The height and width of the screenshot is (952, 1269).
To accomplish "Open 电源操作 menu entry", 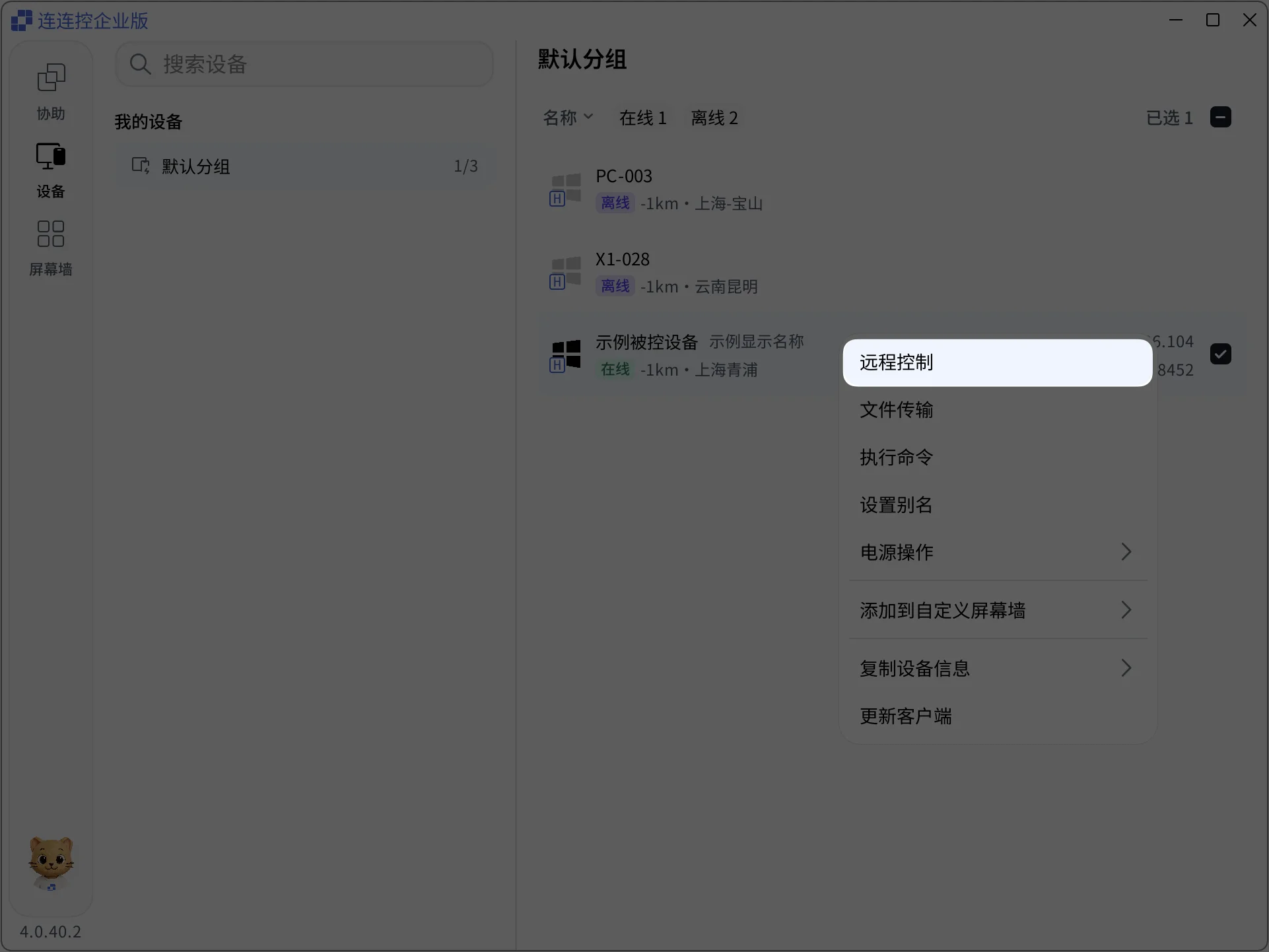I will tap(998, 552).
